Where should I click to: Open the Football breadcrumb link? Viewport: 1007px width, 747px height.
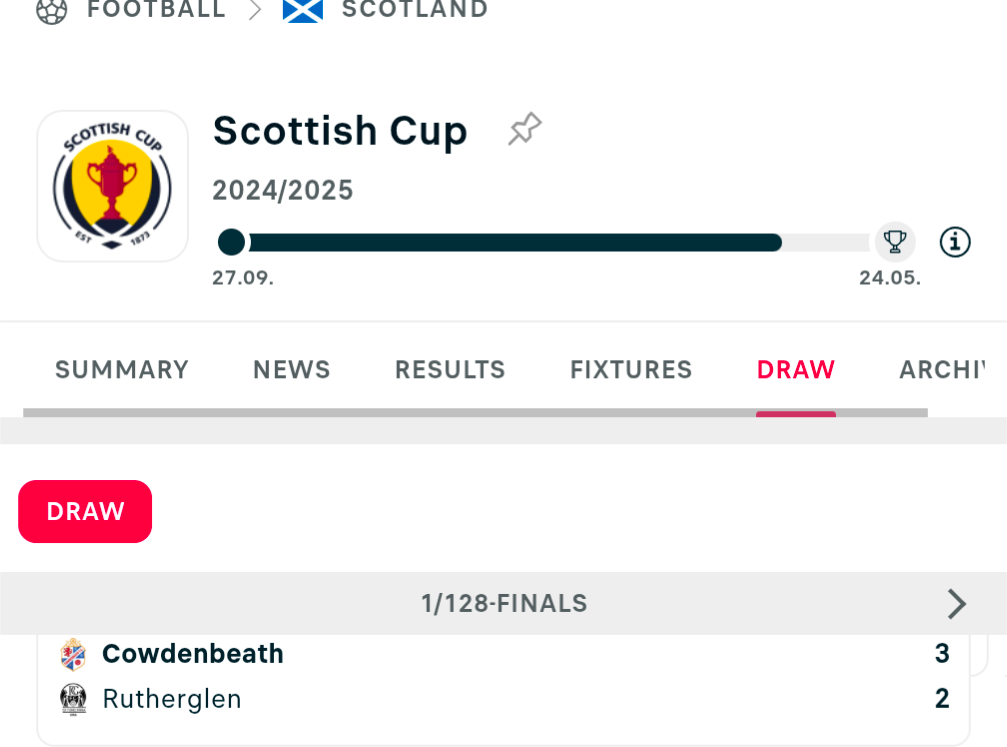click(x=157, y=10)
